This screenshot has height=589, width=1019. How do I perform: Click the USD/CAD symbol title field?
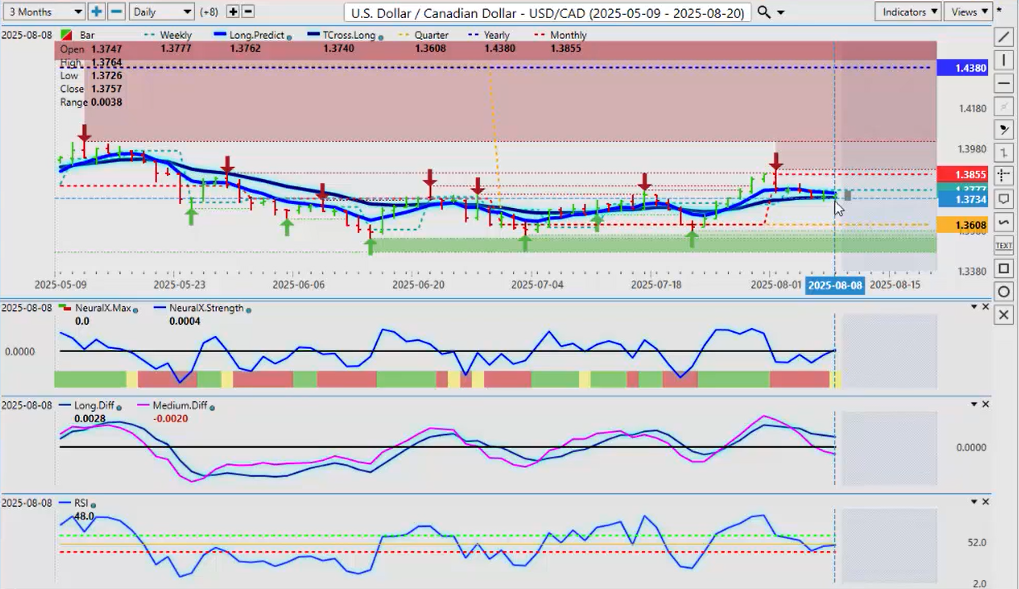tap(547, 12)
